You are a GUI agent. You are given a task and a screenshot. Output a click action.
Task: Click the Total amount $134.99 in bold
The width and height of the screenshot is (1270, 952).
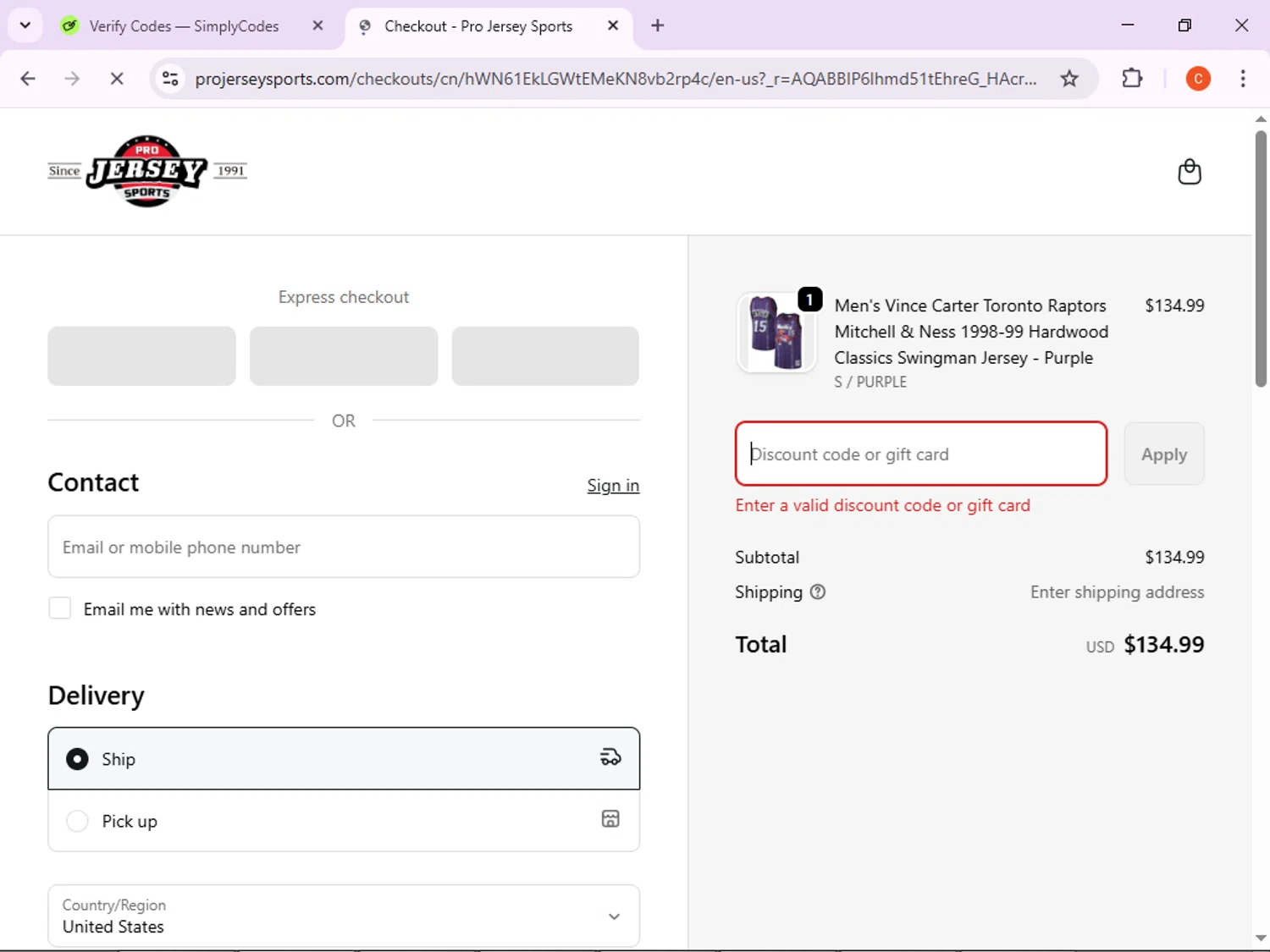pos(1163,645)
